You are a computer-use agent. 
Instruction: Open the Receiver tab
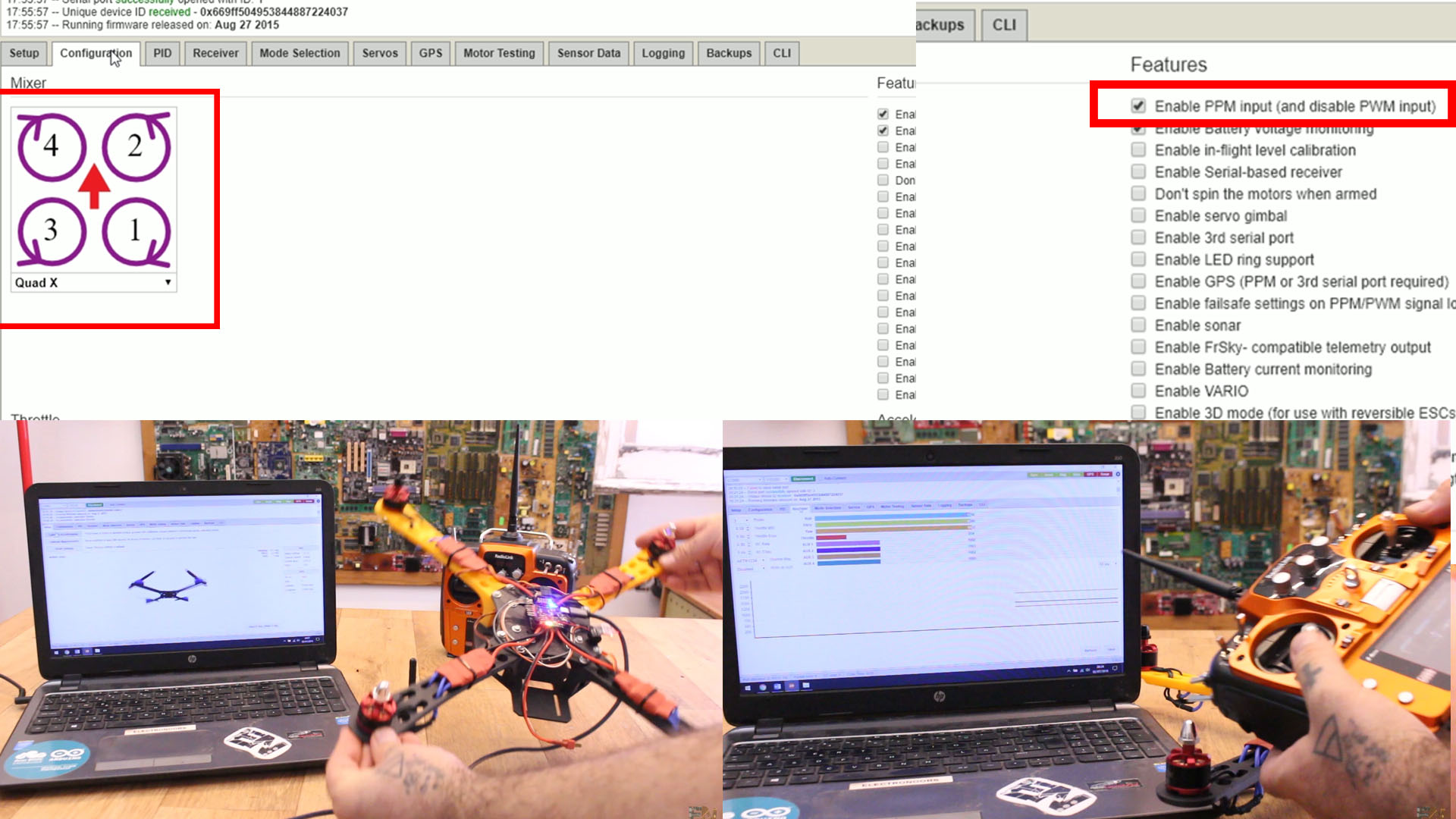(x=215, y=53)
